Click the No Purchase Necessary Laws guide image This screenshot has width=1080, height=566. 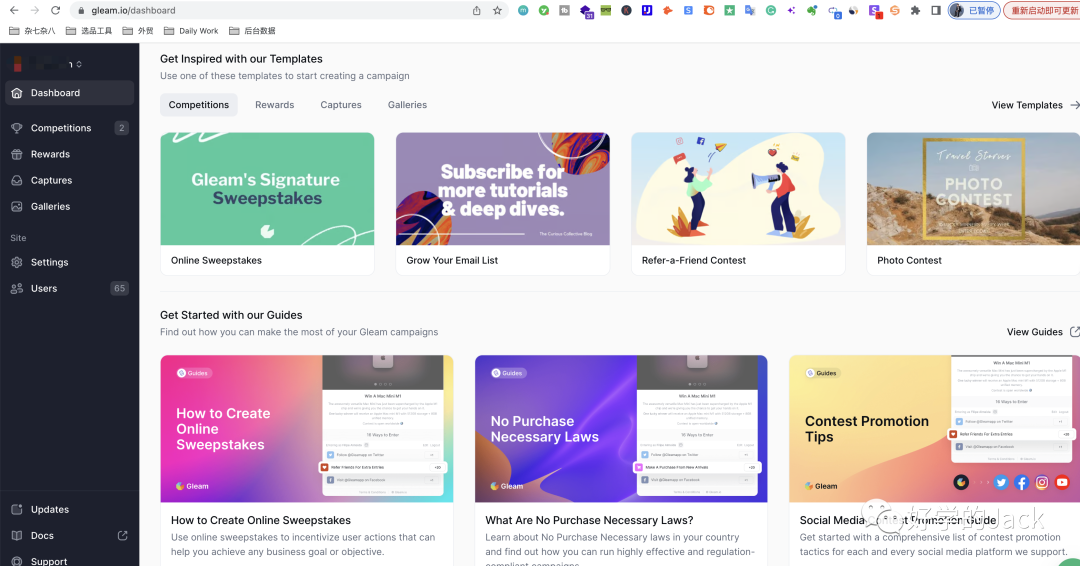pyautogui.click(x=621, y=428)
